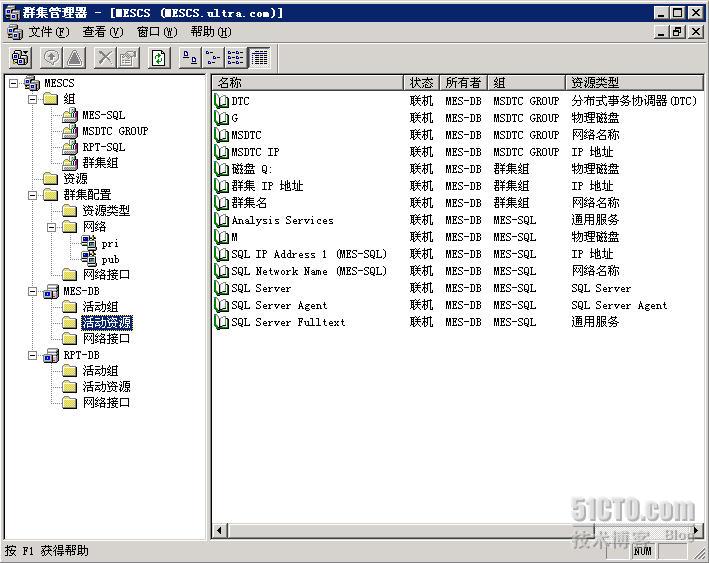Viewport: 709px width, 563px height.
Task: Click the DTC resource icon
Action: click(222, 101)
